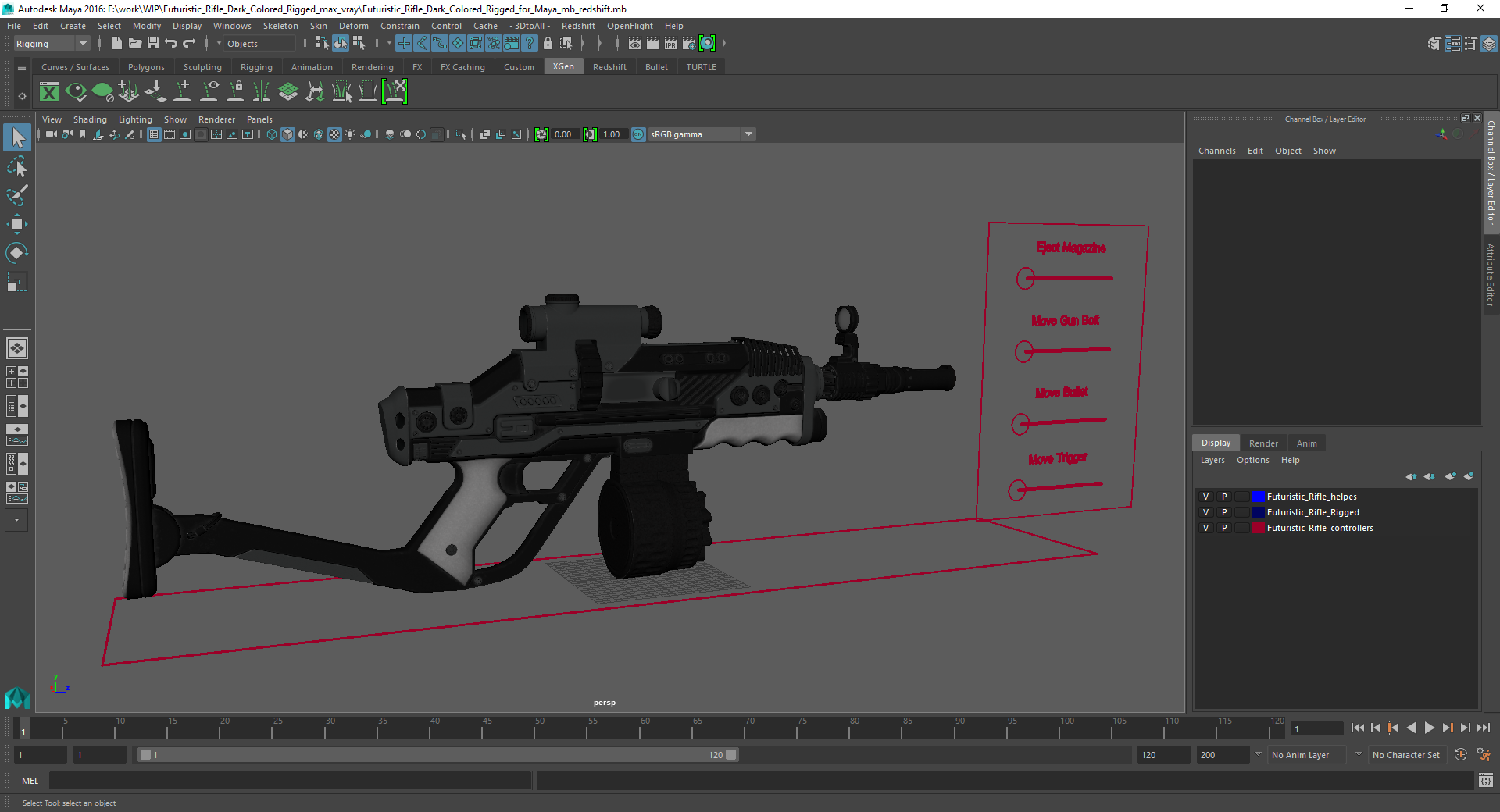Toggle viewport grid display button
1500x812 pixels.
pyautogui.click(x=154, y=134)
